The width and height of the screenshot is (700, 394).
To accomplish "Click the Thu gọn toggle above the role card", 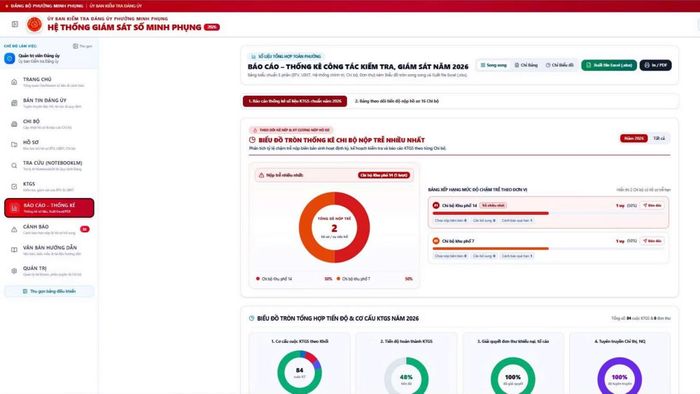I will [83, 46].
